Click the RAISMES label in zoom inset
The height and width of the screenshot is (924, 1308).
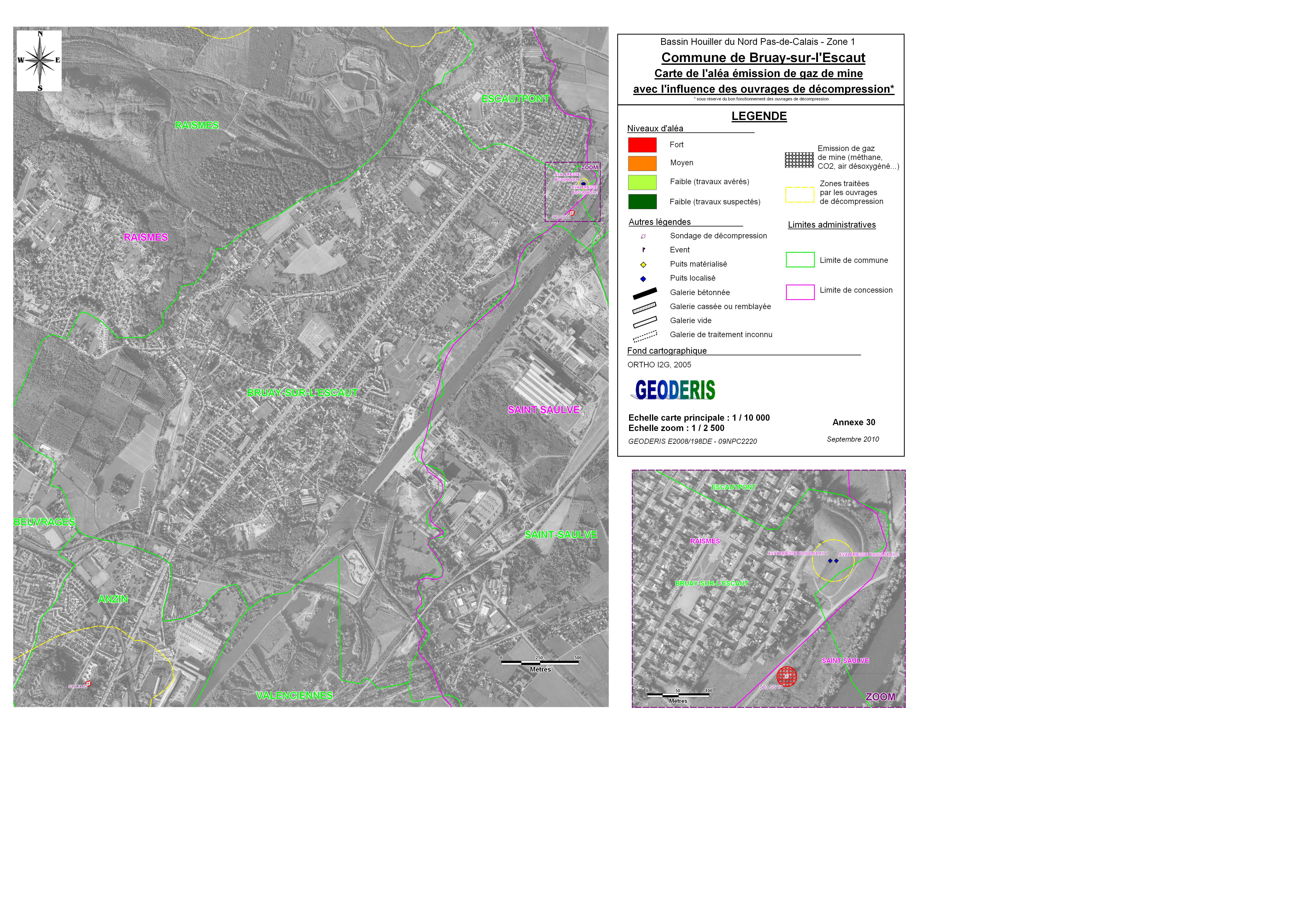click(x=705, y=541)
